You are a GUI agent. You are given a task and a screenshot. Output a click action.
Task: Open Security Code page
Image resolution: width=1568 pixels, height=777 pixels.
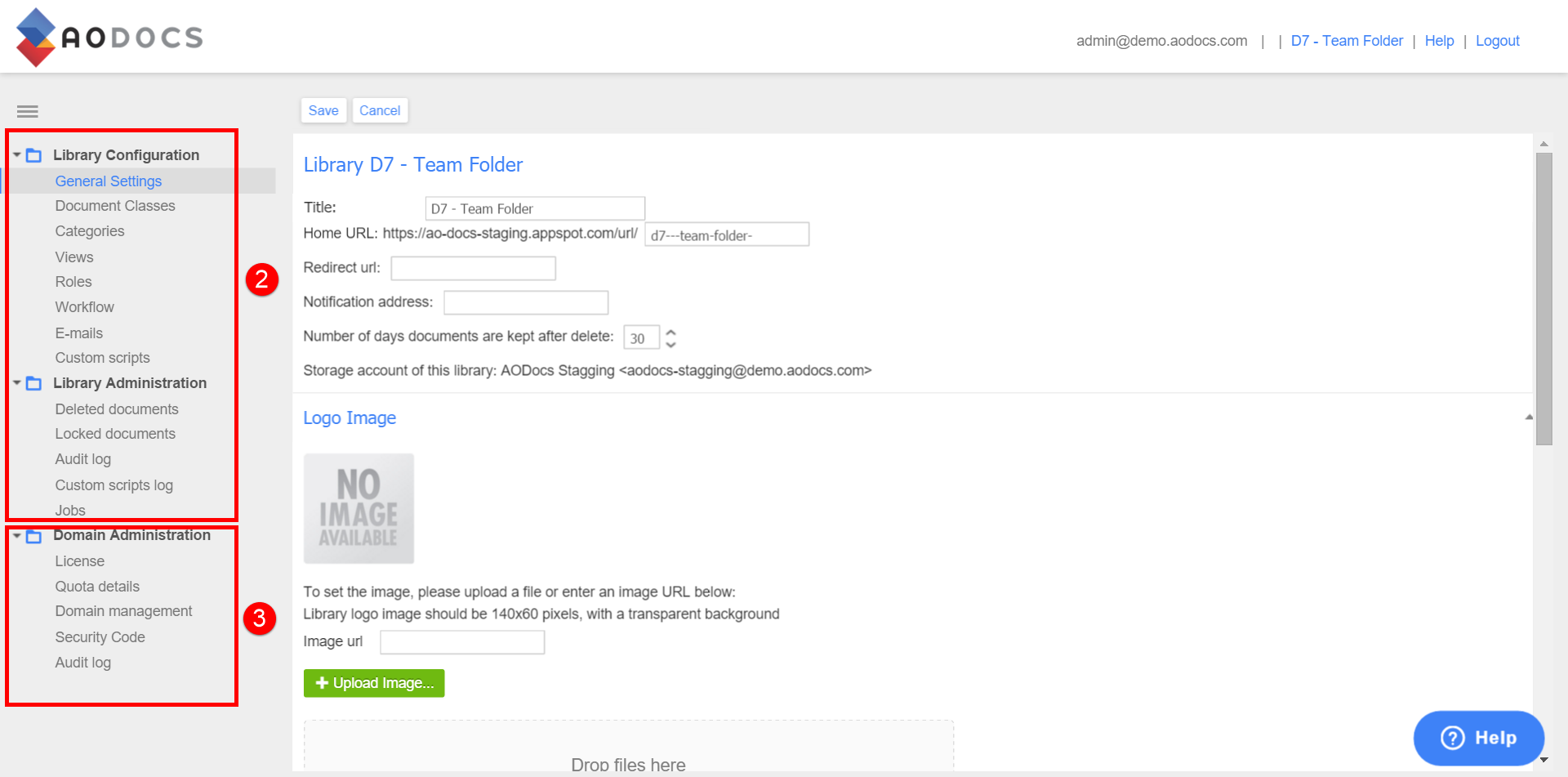tap(100, 637)
